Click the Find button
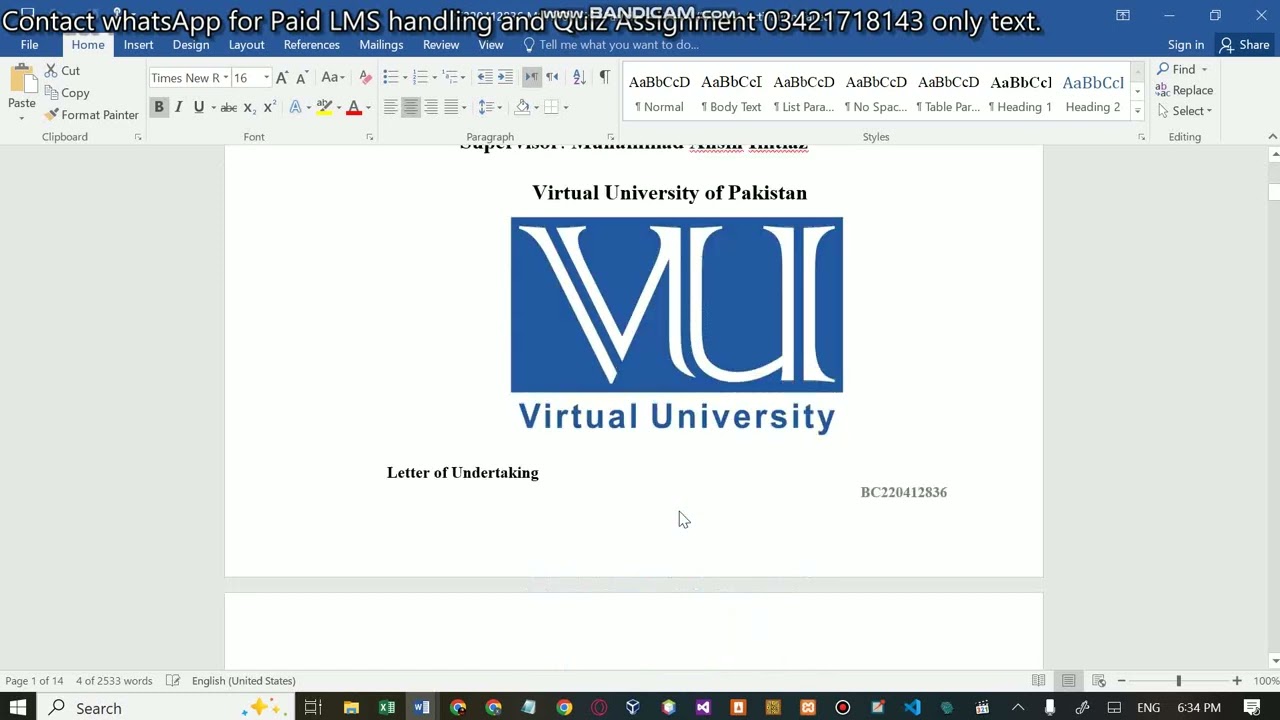 point(1183,69)
